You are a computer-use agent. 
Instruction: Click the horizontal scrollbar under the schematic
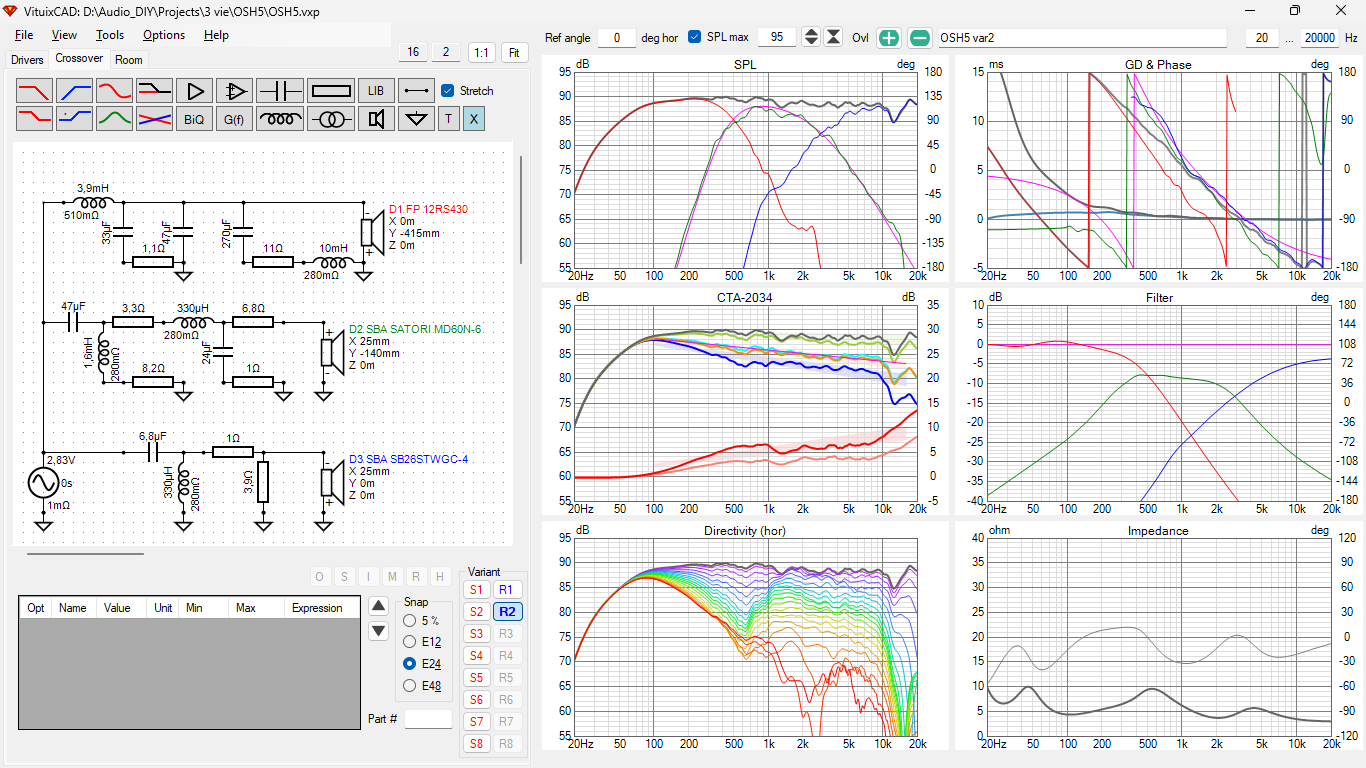pos(85,553)
